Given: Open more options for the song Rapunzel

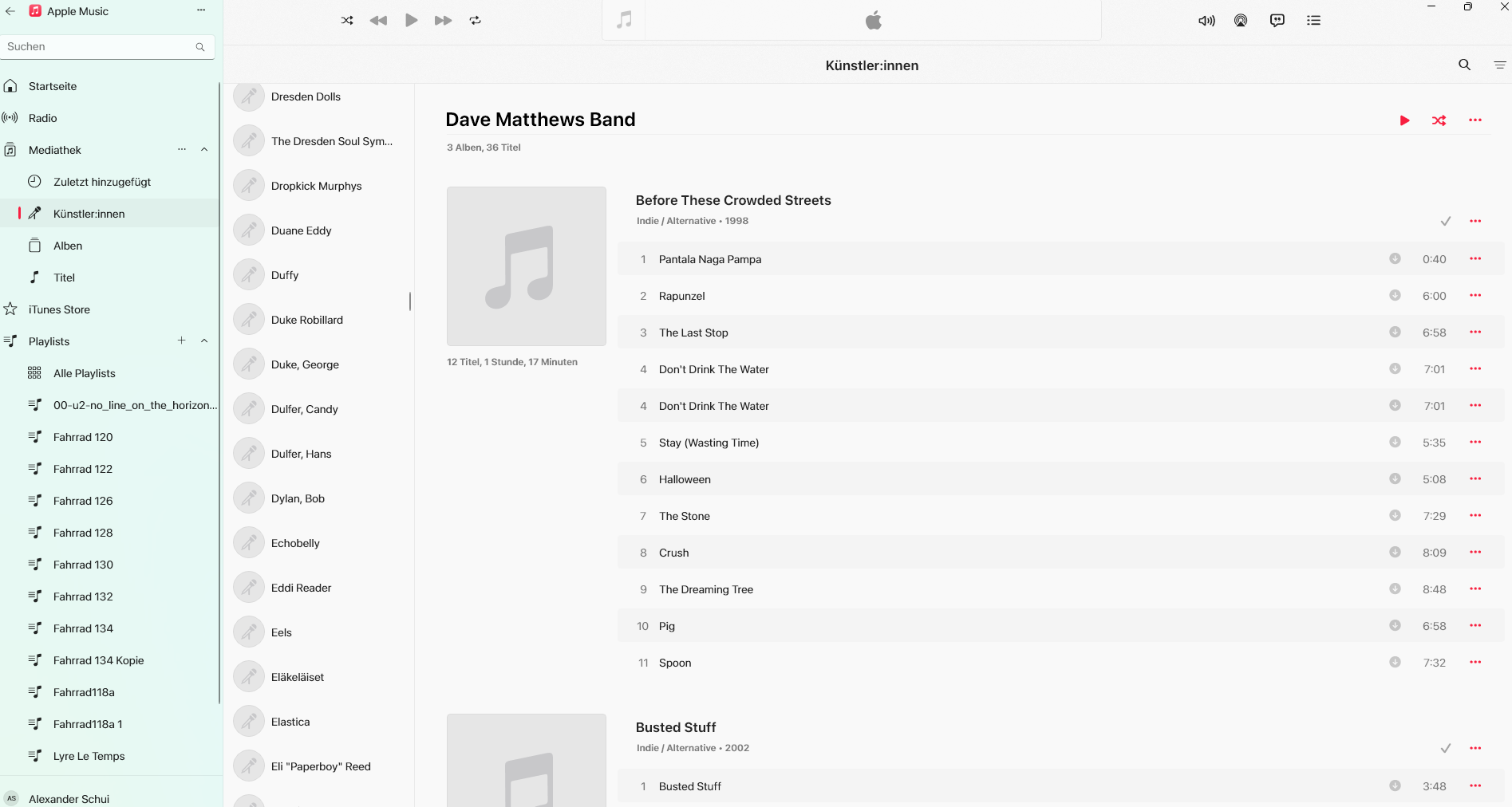Looking at the screenshot, I should pyautogui.click(x=1475, y=296).
